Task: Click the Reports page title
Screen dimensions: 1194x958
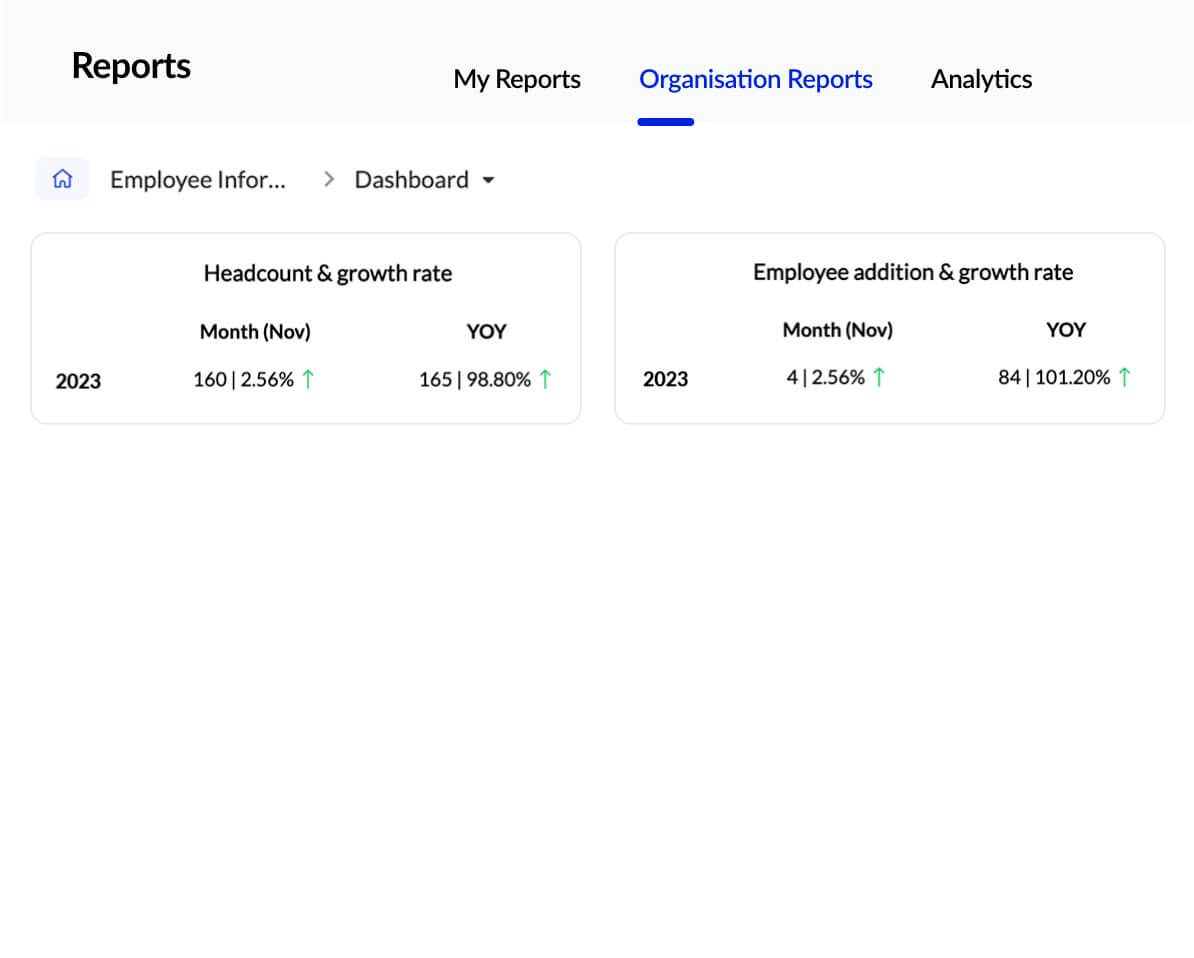Action: point(131,66)
